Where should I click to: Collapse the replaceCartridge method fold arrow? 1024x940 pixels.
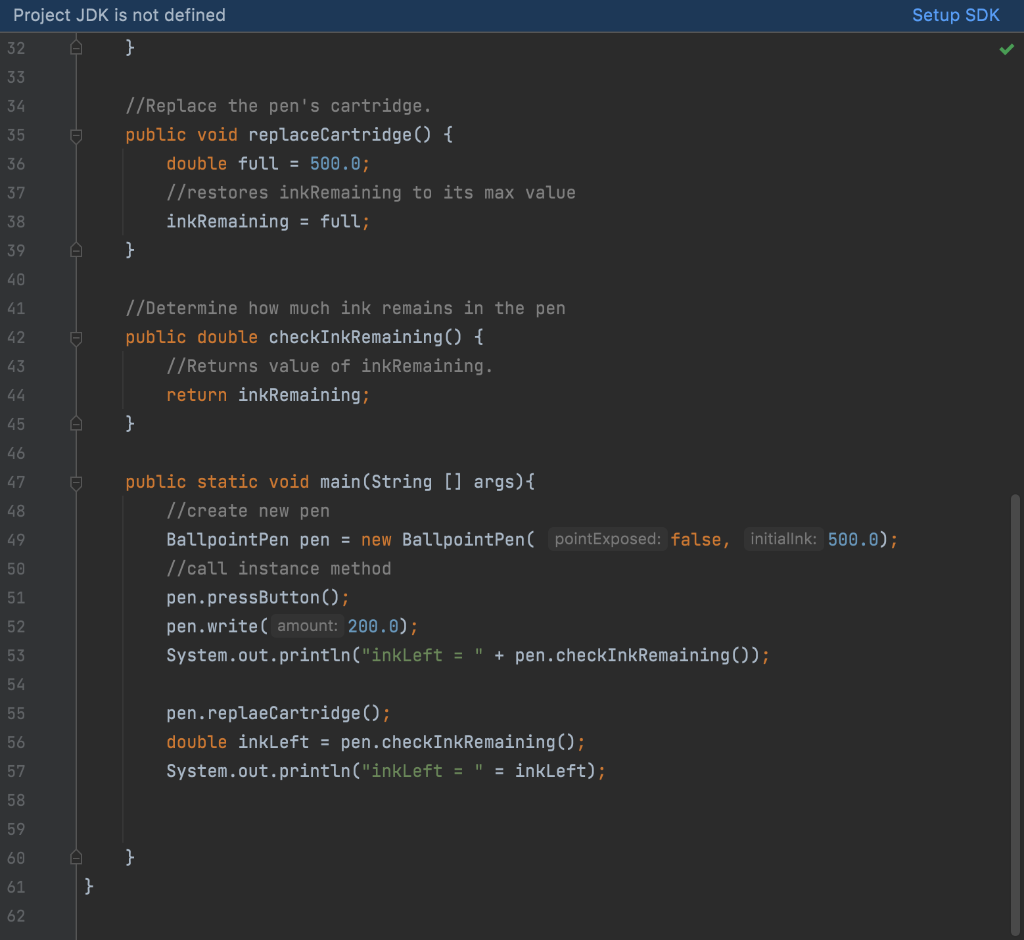[75, 135]
